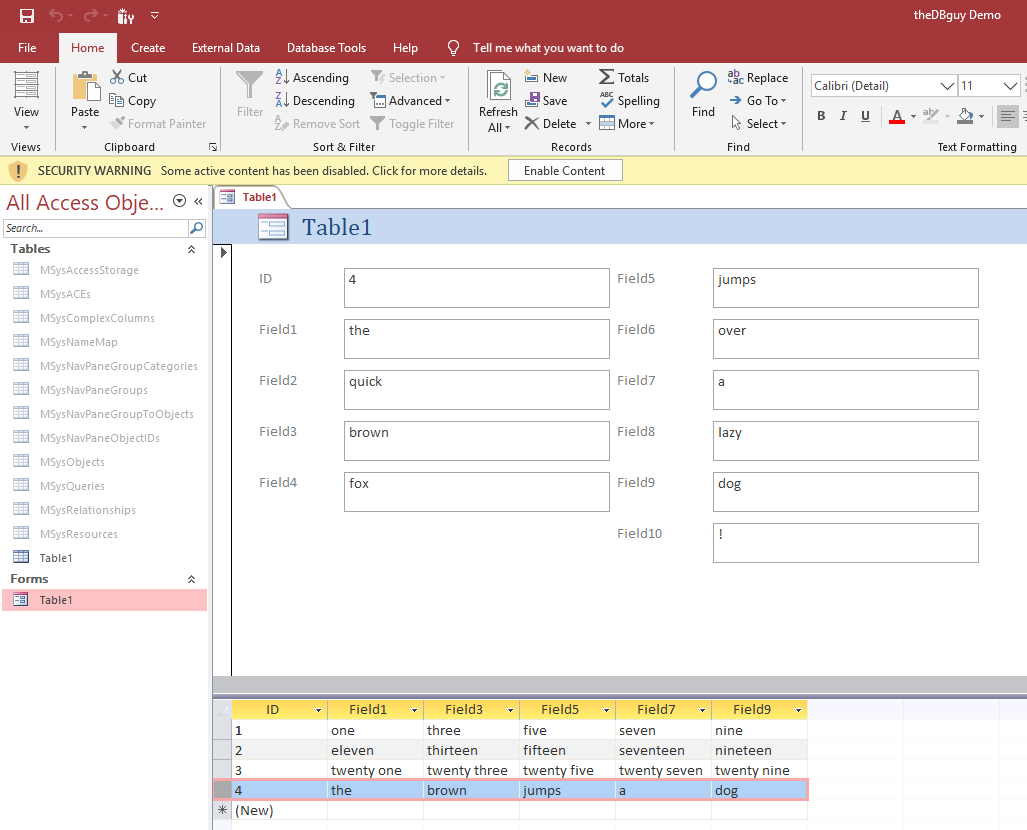Click the cell containing twenty three
Screen dimensions: 1027x830
pyautogui.click(x=472, y=770)
